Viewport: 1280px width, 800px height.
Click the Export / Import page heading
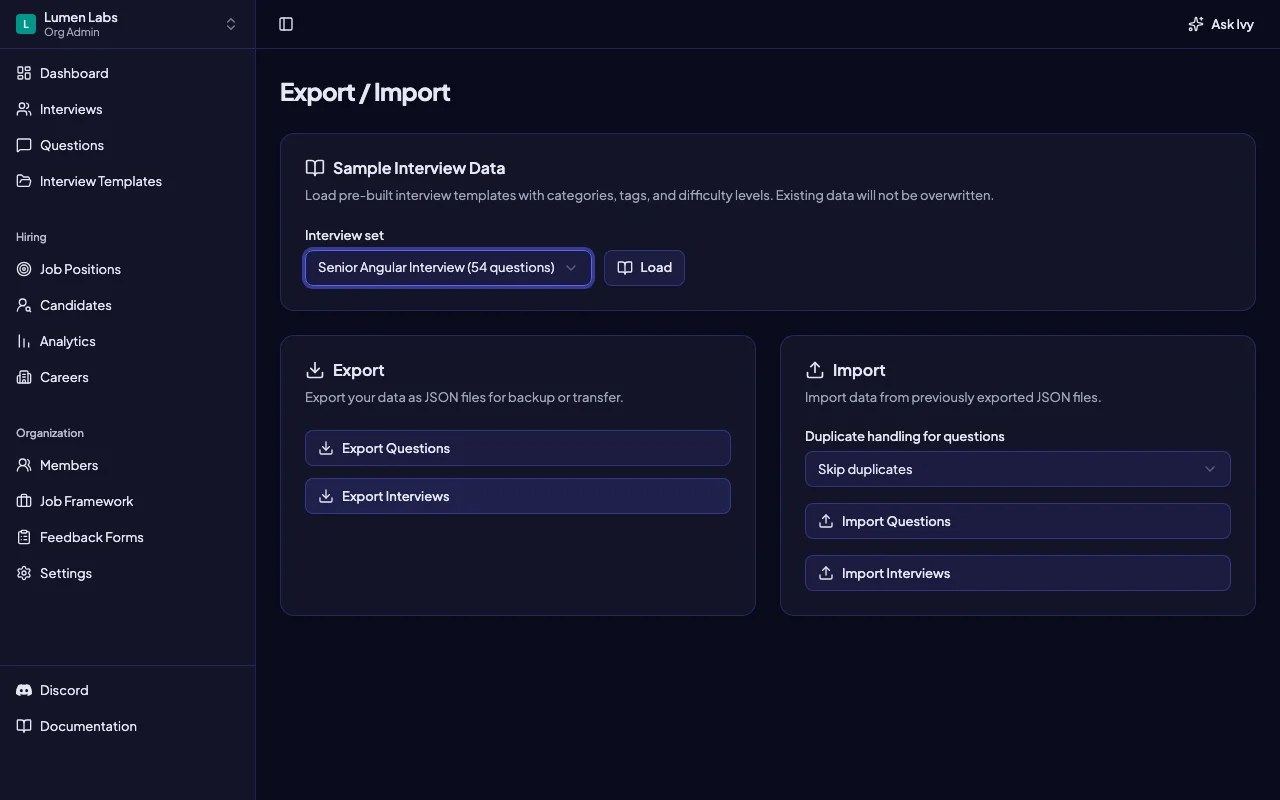(x=365, y=92)
